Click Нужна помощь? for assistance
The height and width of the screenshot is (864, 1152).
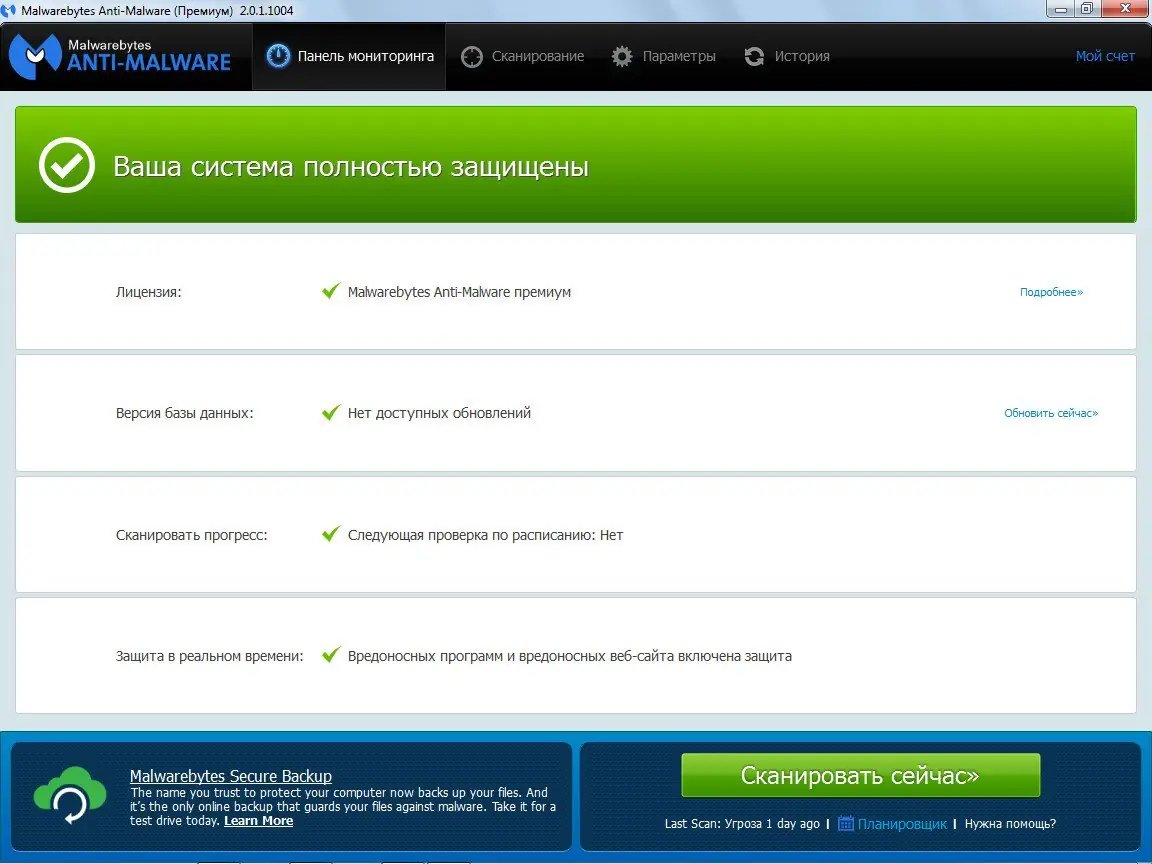point(1010,823)
